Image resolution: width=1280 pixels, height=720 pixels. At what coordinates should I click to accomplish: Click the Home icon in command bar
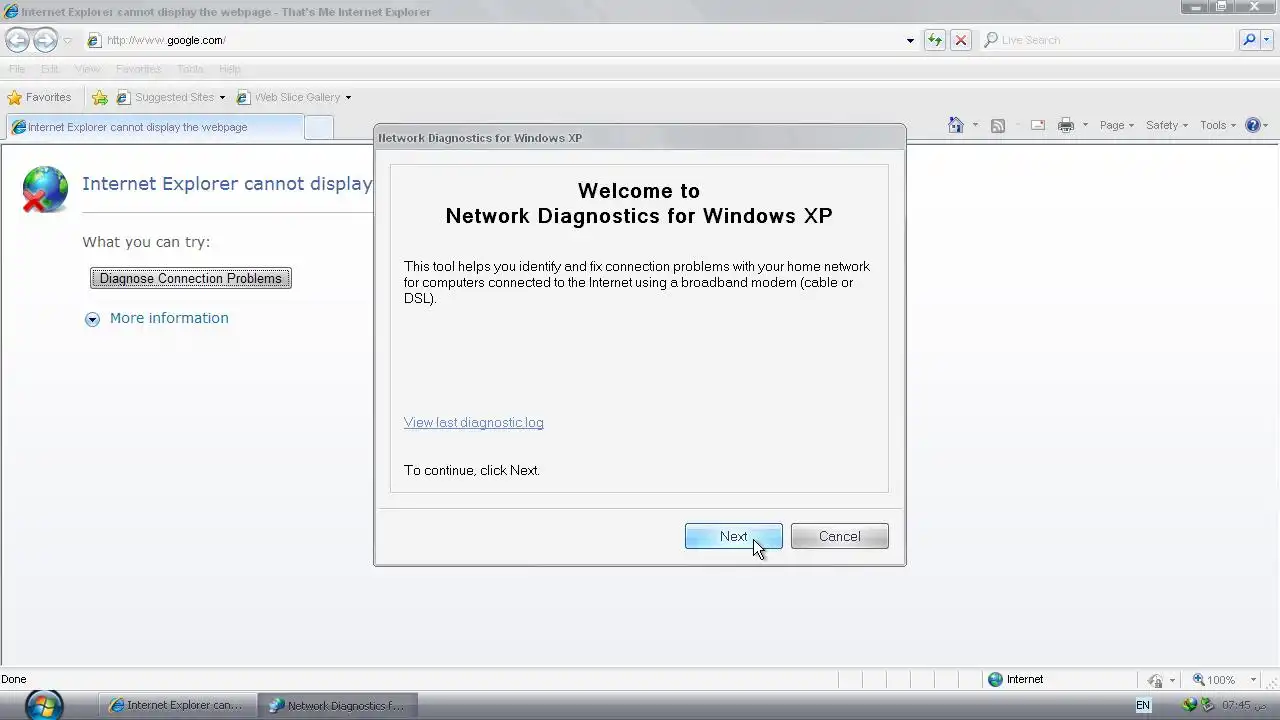pyautogui.click(x=956, y=125)
